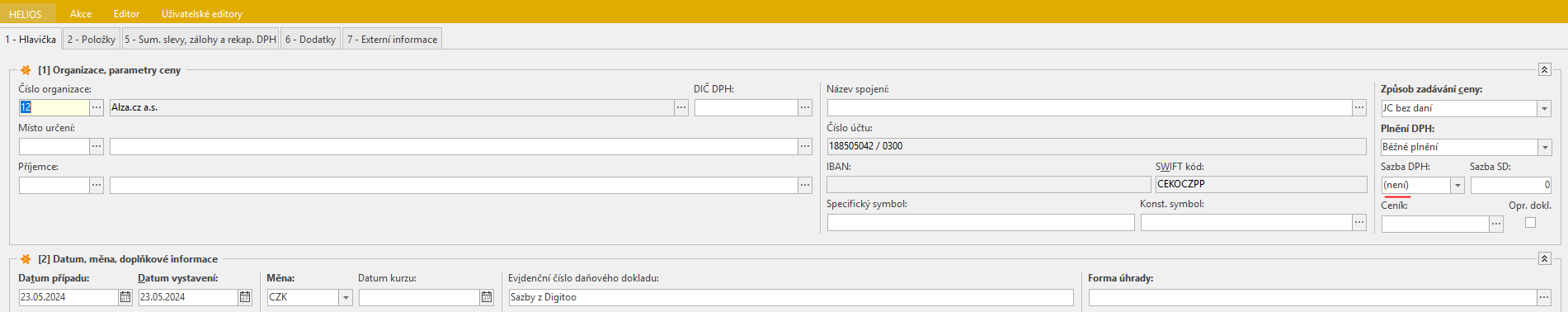Viewport: 1568px width, 312px height.
Task: Click the Specifický symbol input field
Action: pos(981,222)
